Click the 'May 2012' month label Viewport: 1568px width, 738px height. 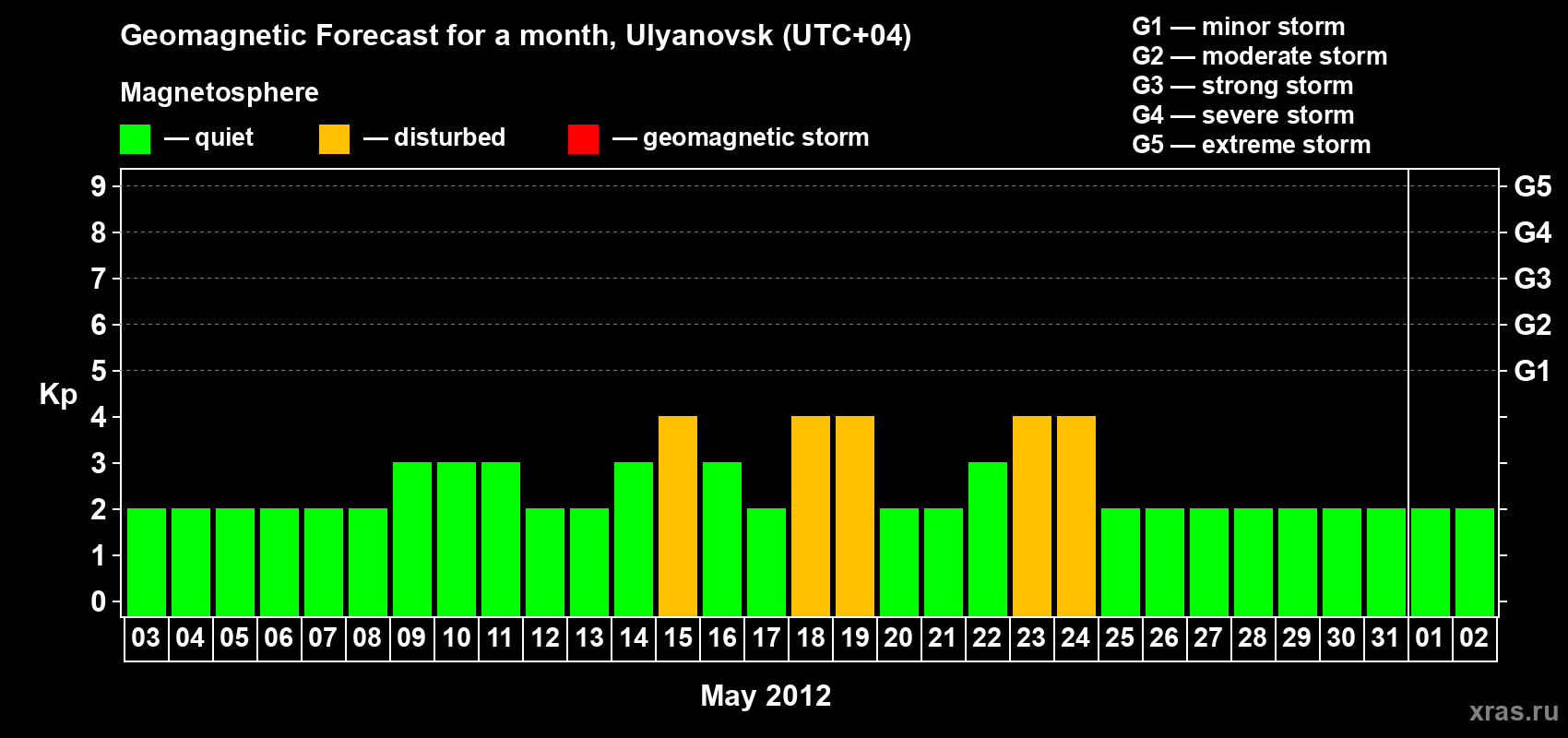point(766,696)
